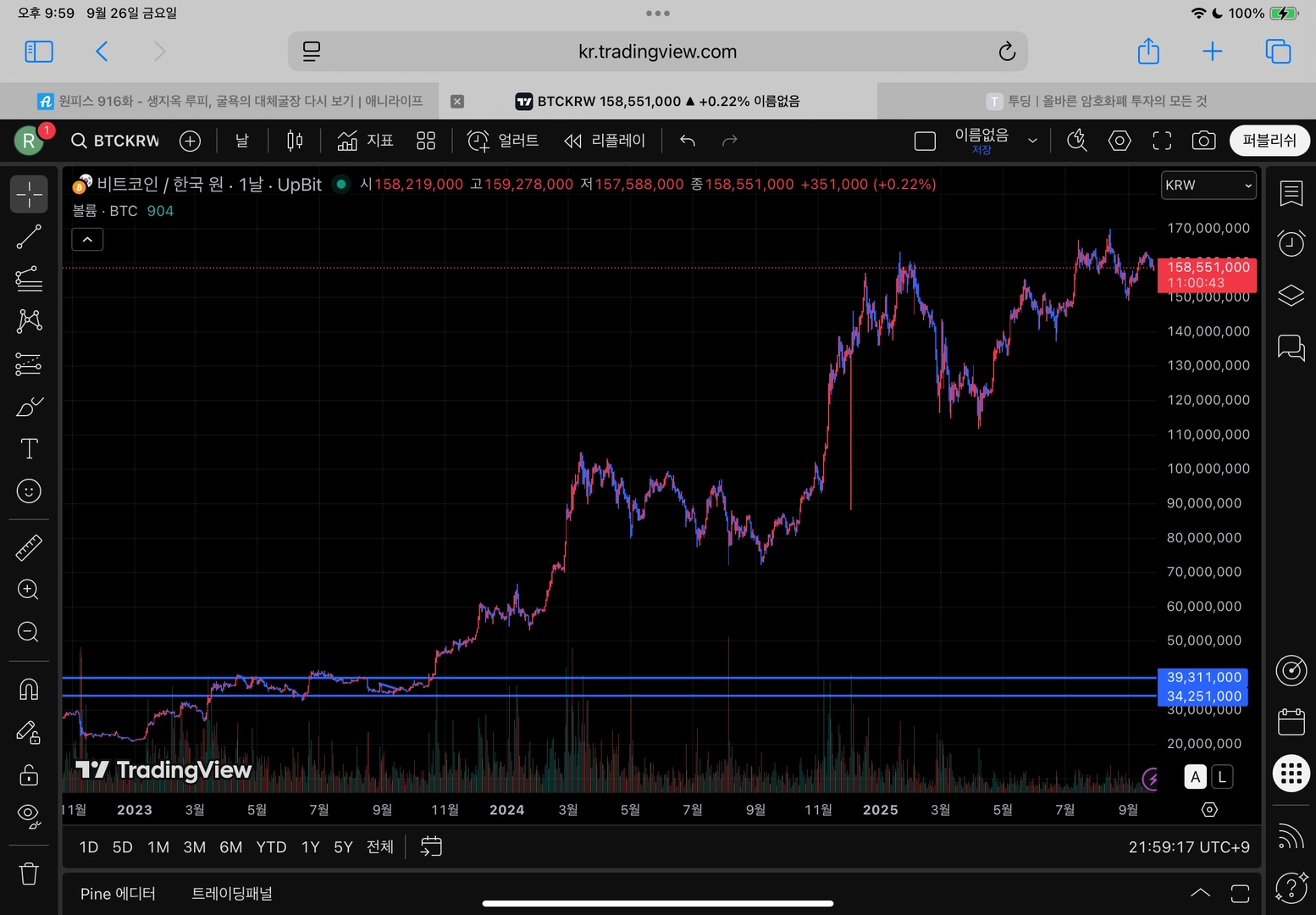The height and width of the screenshot is (915, 1316).
Task: Click the BTCKRW symbol search field
Action: [x=116, y=141]
